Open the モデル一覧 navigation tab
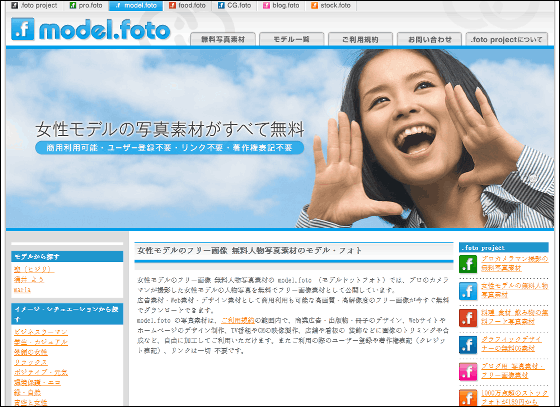Screen dimensions: 560x407 click(291, 39)
